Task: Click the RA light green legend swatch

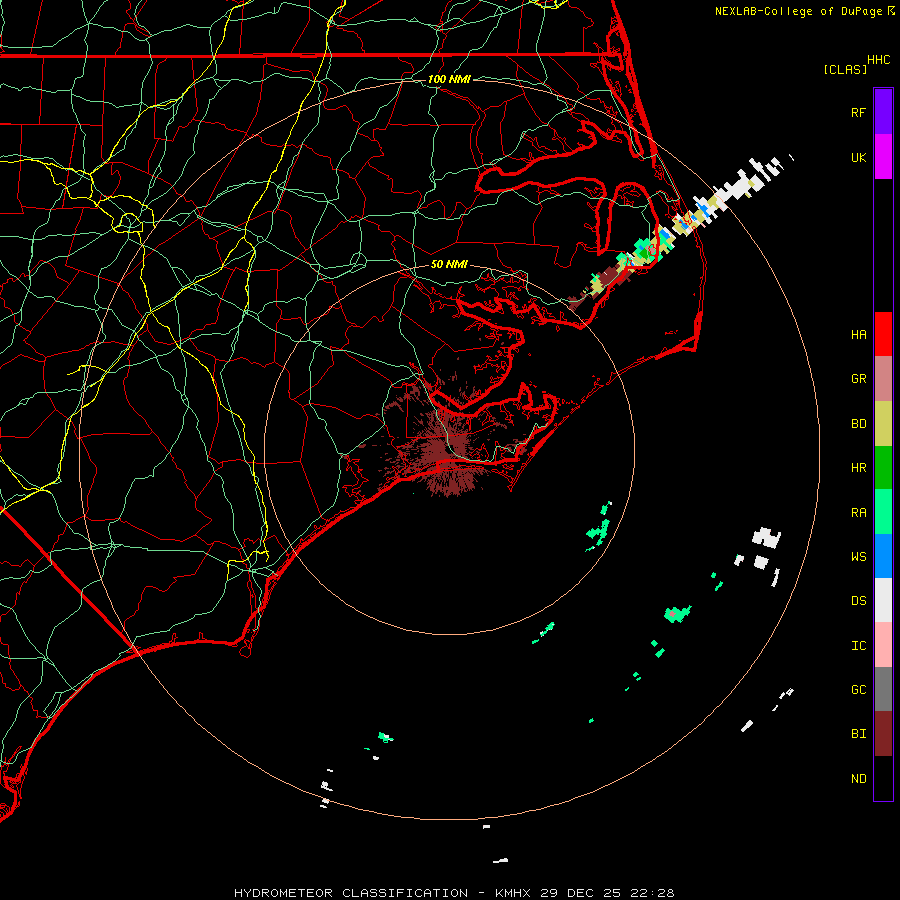Action: (x=883, y=512)
